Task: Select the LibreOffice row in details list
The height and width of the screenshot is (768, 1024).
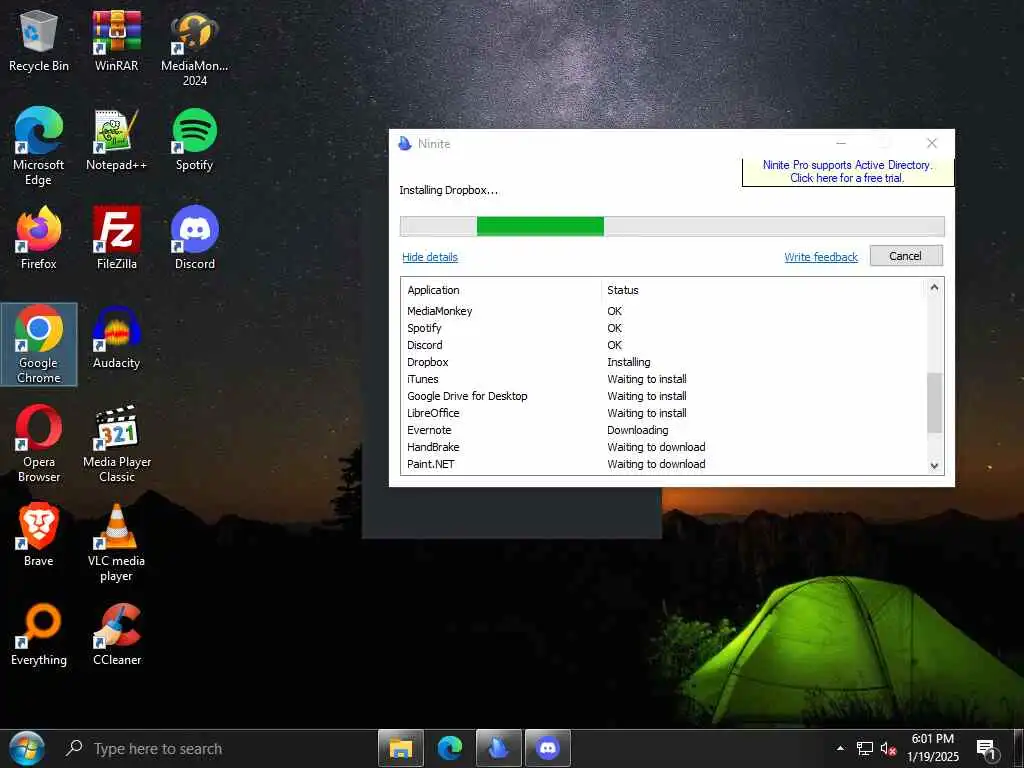Action: click(x=664, y=413)
